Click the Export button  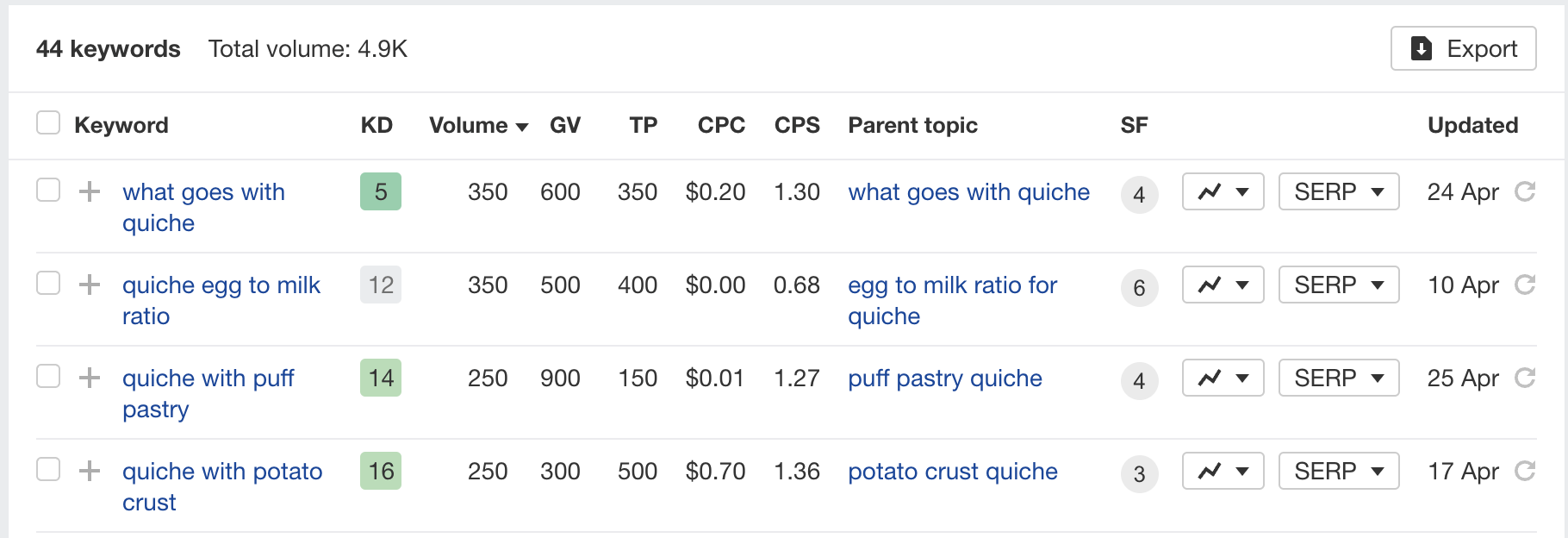[1463, 48]
